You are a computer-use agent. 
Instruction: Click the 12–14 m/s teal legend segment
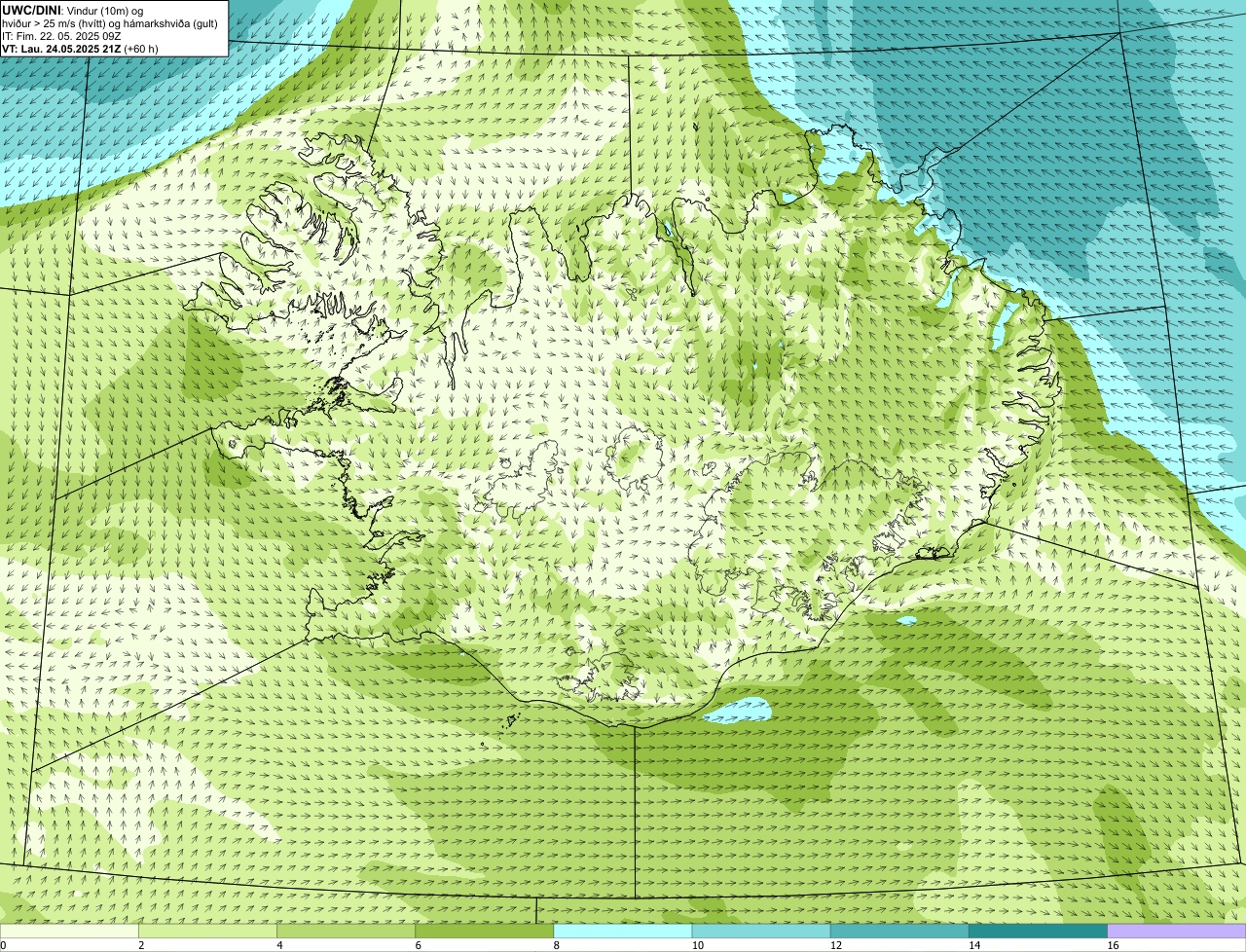click(899, 931)
